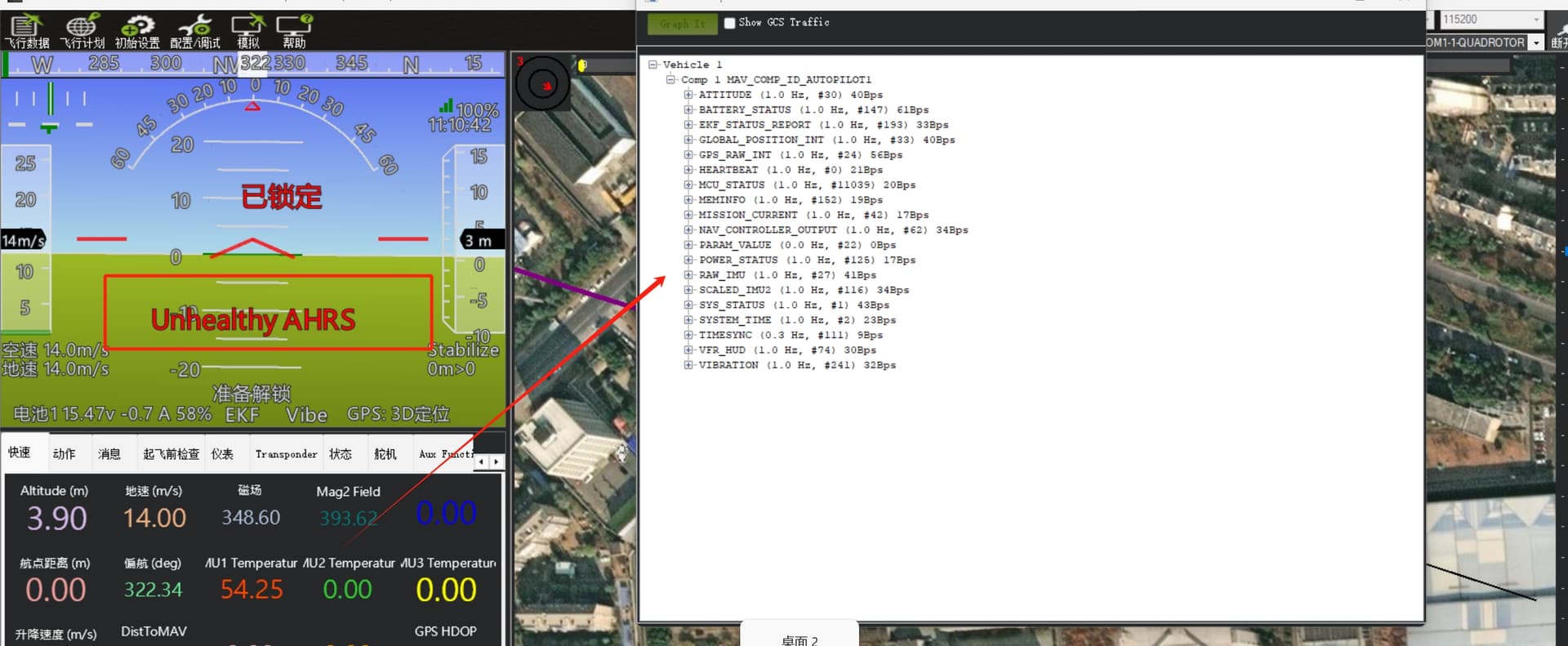Screen dimensions: 1568x646
Task: Click the IMU1 Temperature value 54.25
Action: coord(252,590)
